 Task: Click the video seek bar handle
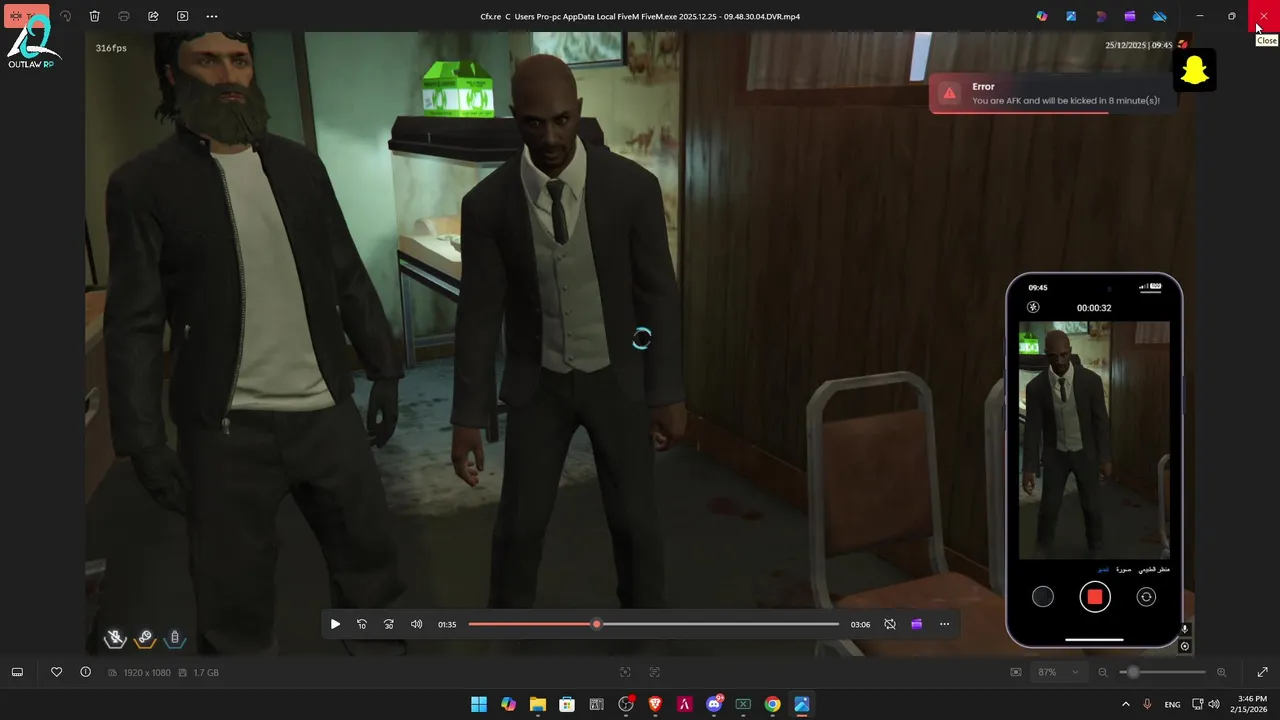tap(596, 624)
